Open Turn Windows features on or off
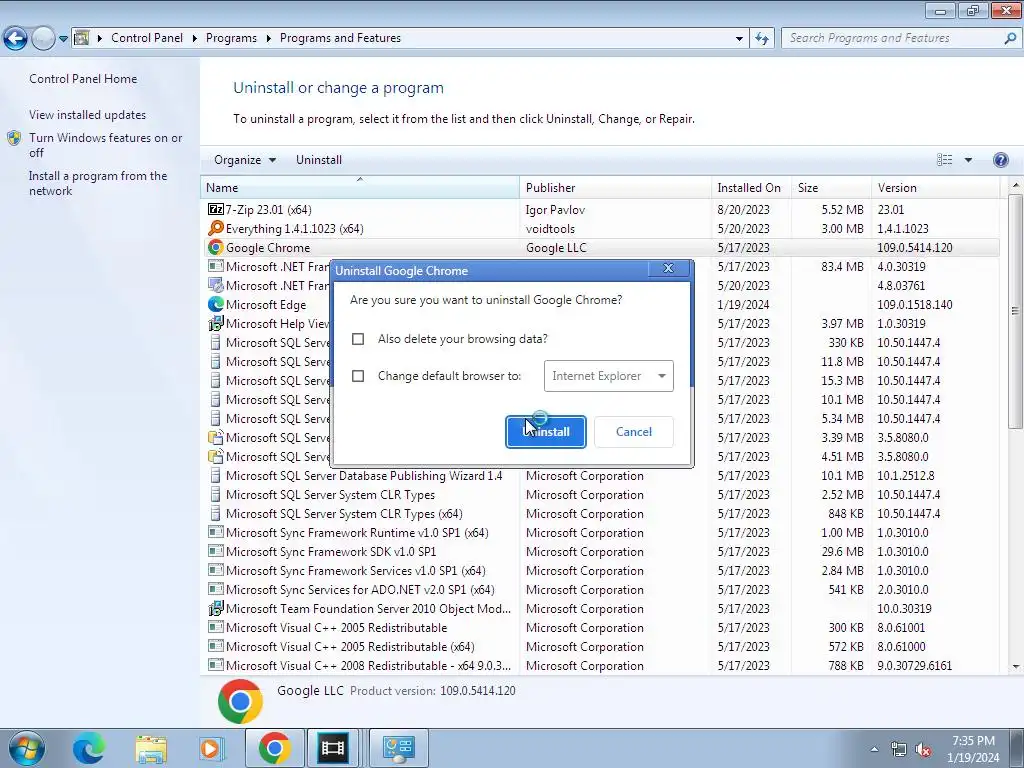The image size is (1024, 768). pyautogui.click(x=106, y=146)
